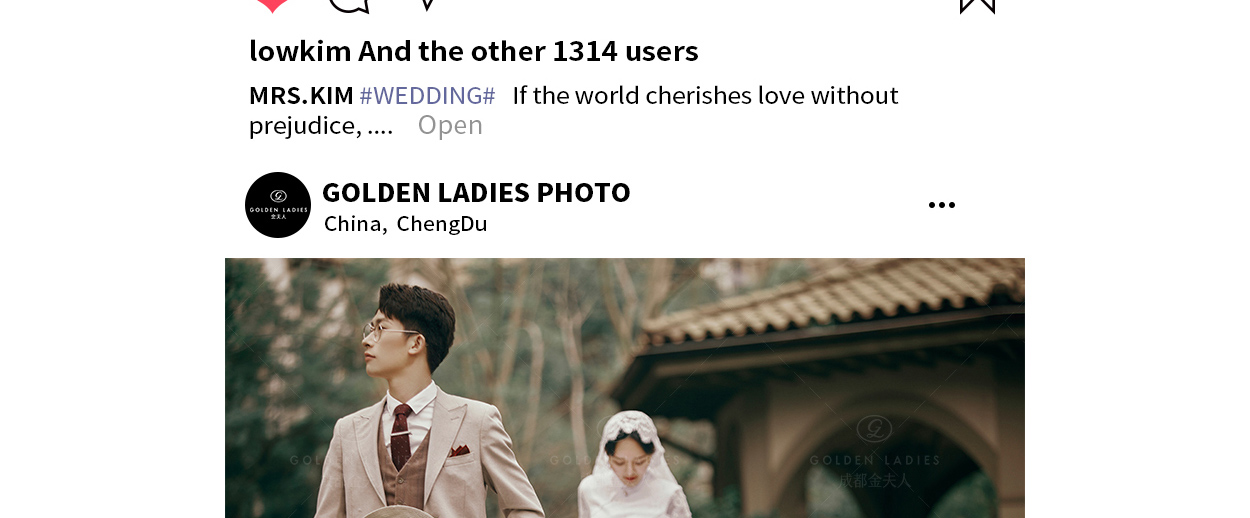The image size is (1250, 518).
Task: Select the China, ChengDu location tag
Action: [x=405, y=224]
